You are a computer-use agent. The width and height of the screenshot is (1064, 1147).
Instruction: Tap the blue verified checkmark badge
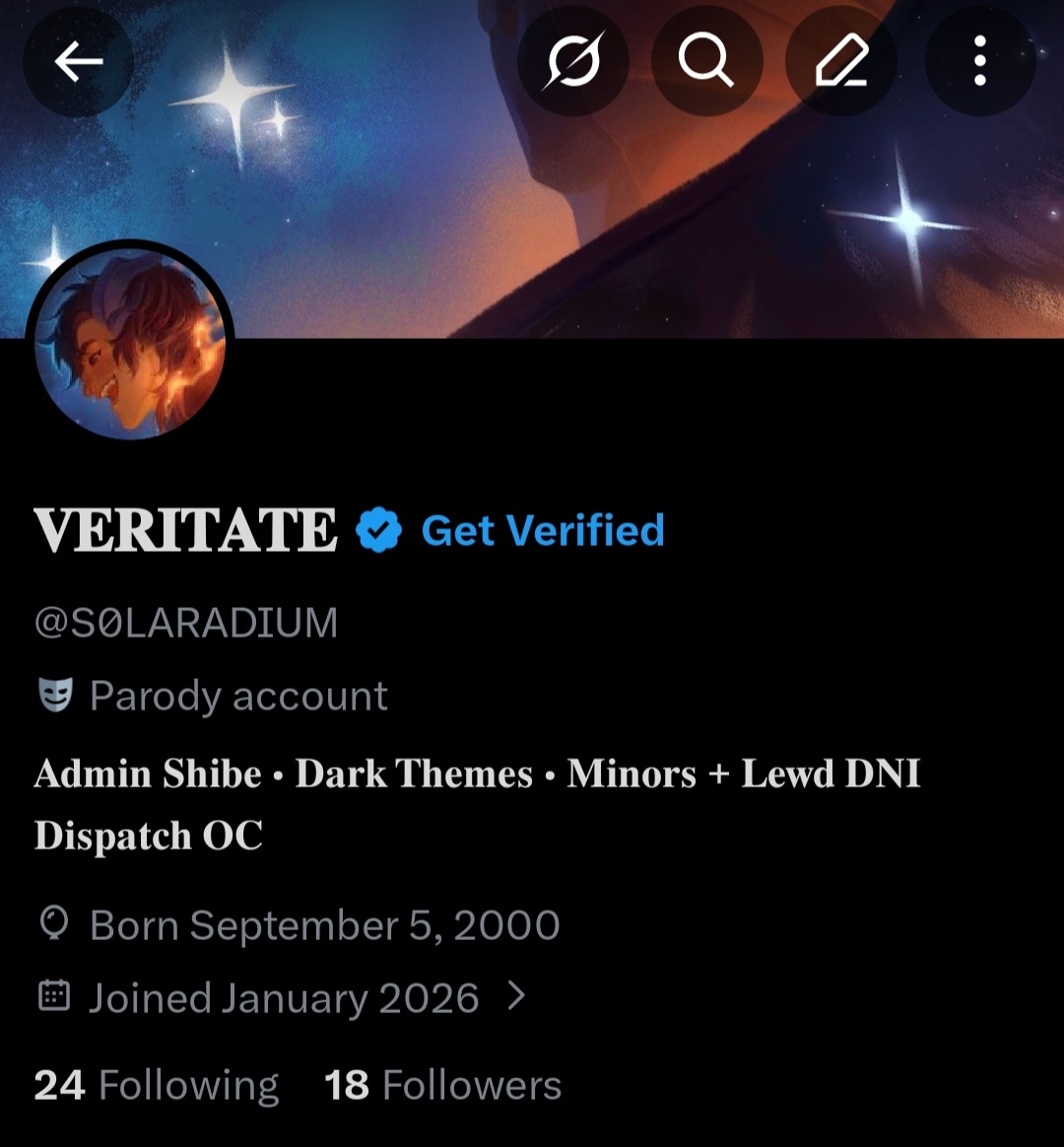pyautogui.click(x=379, y=531)
